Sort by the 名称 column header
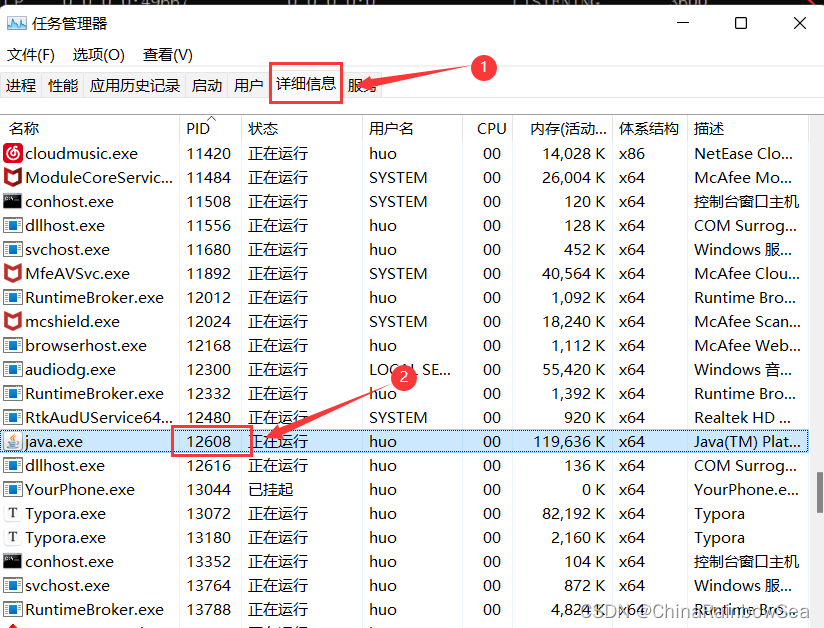This screenshot has width=824, height=628. tap(90, 128)
